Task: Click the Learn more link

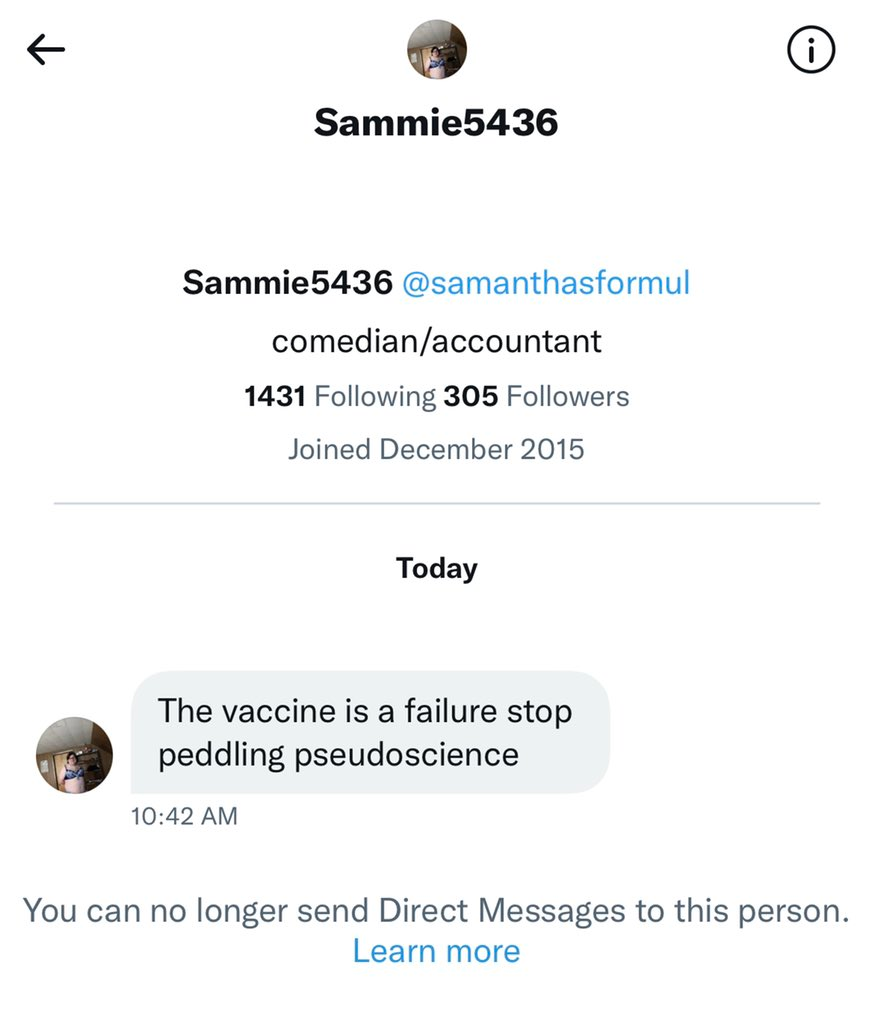Action: 436,951
